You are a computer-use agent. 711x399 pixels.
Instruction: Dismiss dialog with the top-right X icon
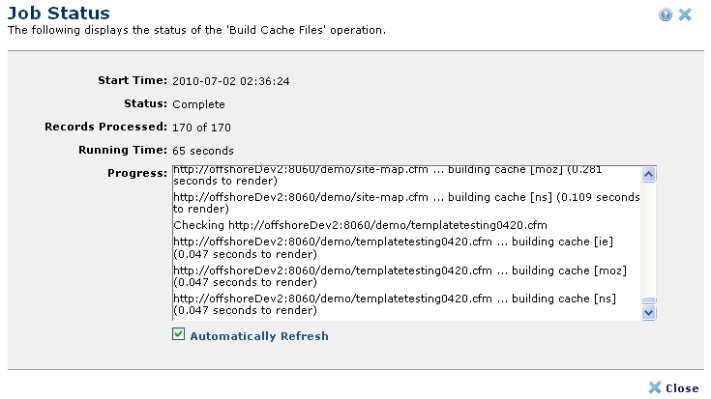(685, 15)
